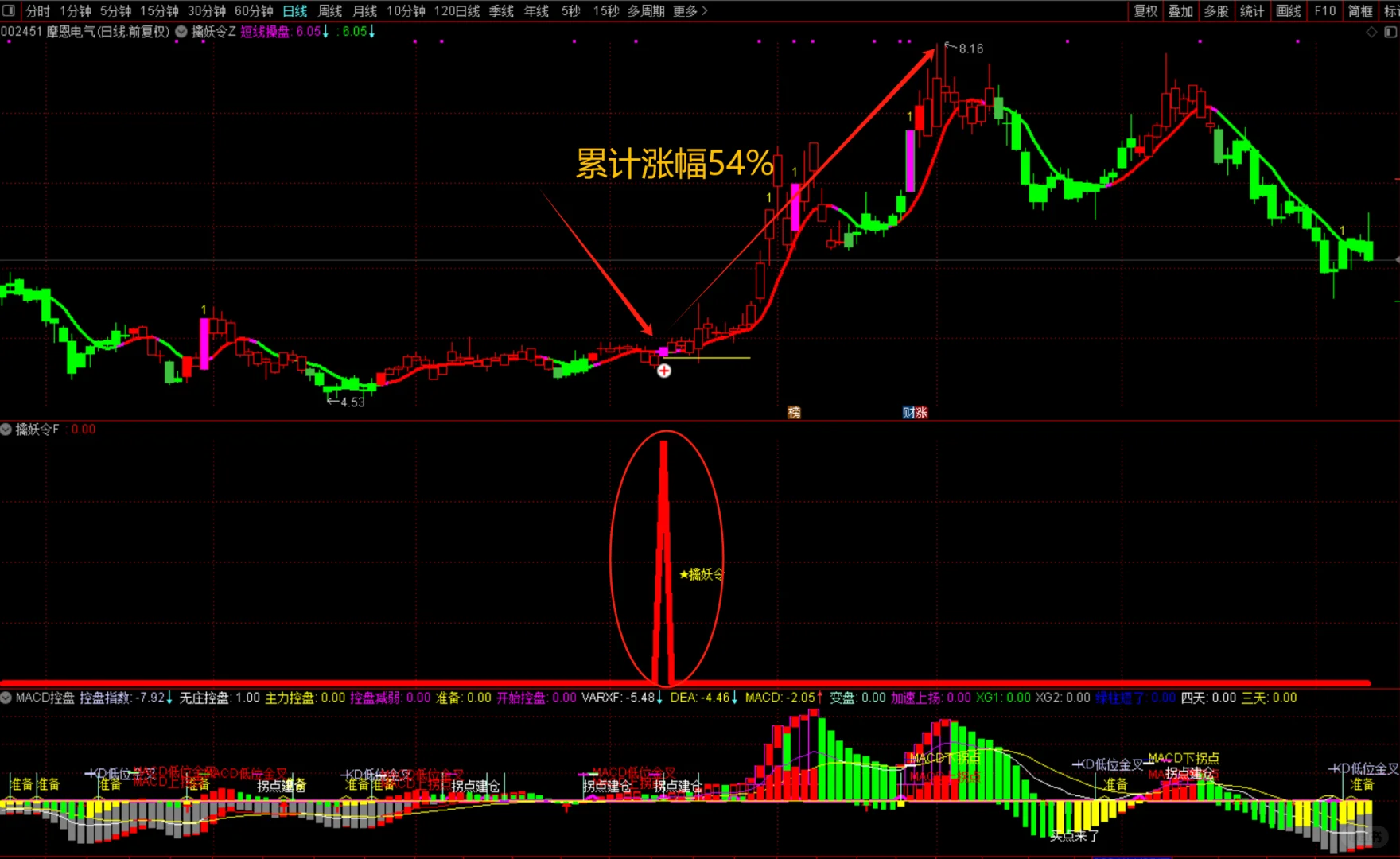This screenshot has width=1400, height=859.
Task: Switch to the 分时 intraday tab
Action: [37, 11]
